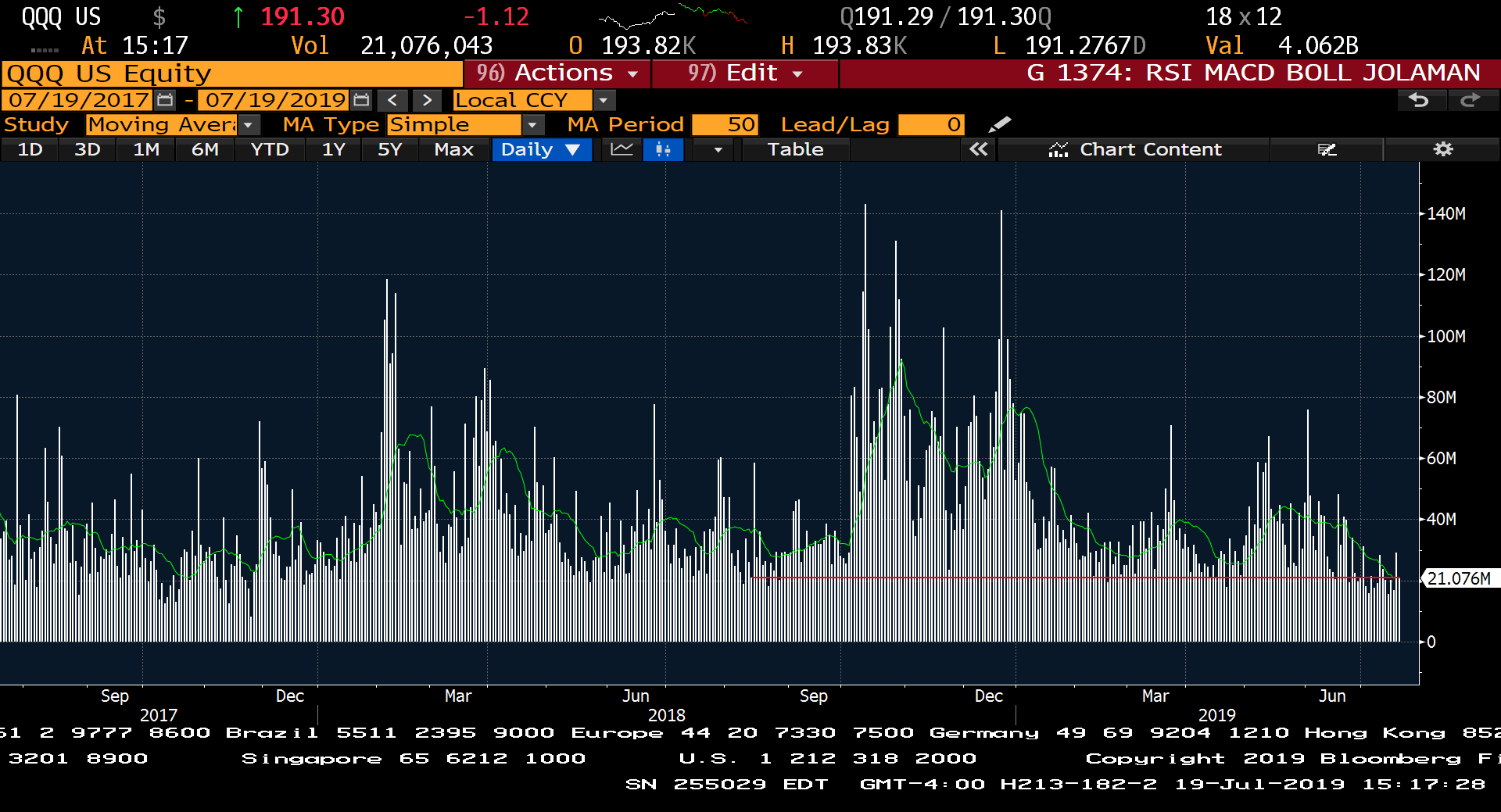Click the last price 191.30
1501x812 pixels.
[302, 16]
